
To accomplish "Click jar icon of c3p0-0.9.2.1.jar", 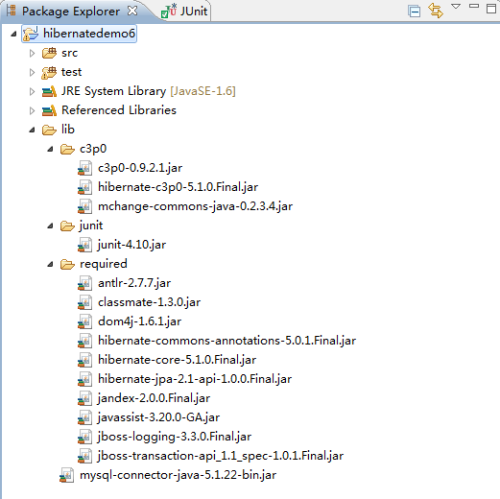I will click(x=85, y=168).
